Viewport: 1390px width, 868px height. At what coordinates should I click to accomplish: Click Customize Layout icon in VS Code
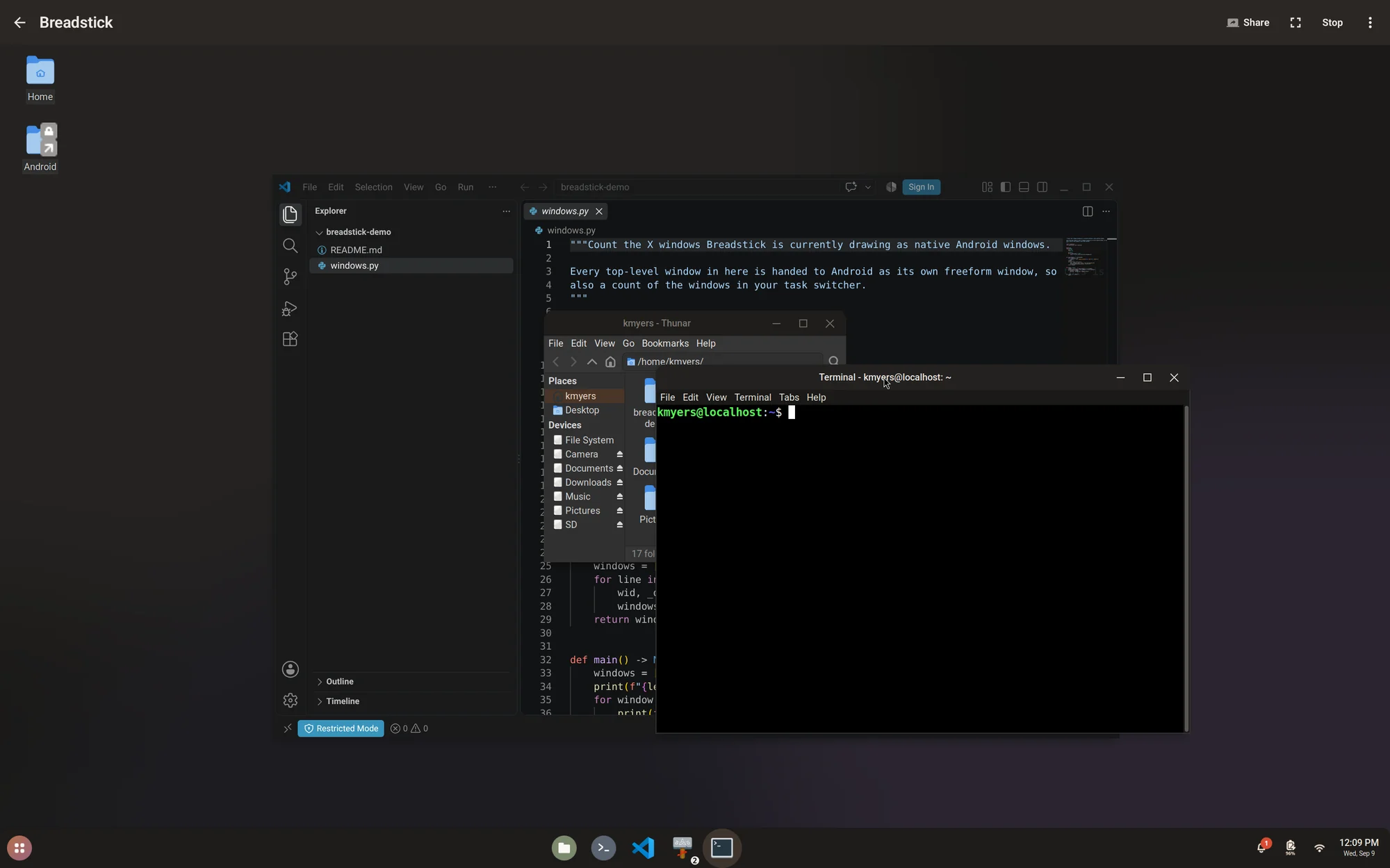[x=987, y=187]
